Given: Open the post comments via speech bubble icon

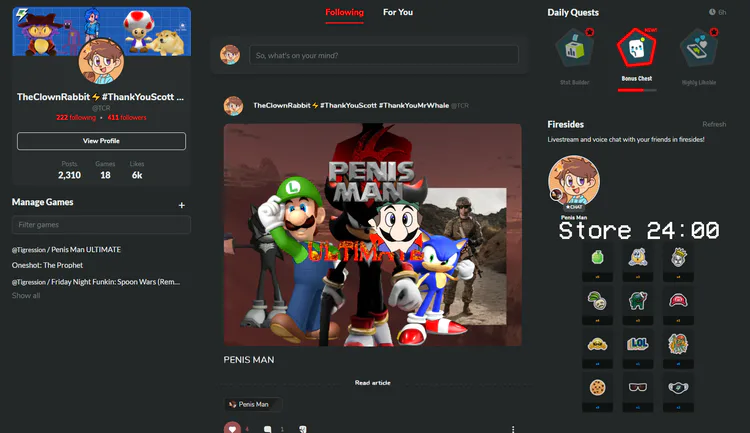Looking at the screenshot, I should [x=267, y=429].
